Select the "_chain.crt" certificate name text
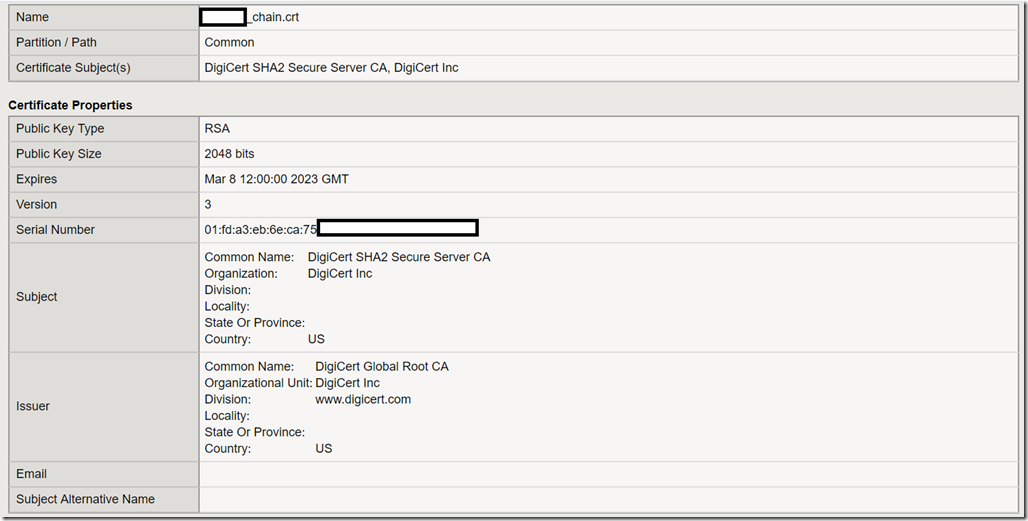1028x521 pixels. 273,18
